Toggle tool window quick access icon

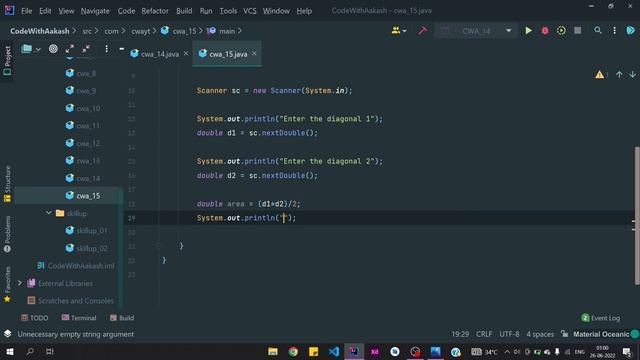(x=7, y=333)
